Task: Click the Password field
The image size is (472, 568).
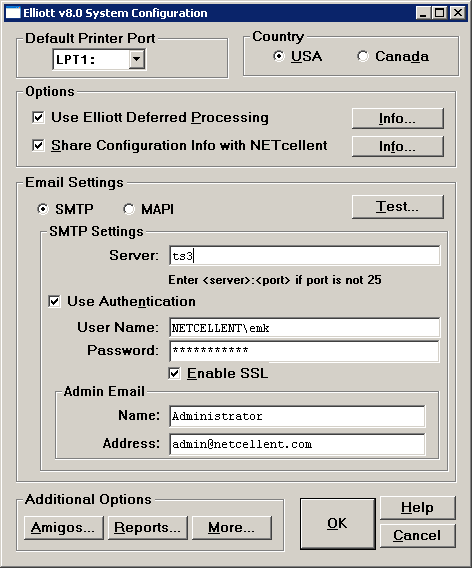Action: (305, 351)
